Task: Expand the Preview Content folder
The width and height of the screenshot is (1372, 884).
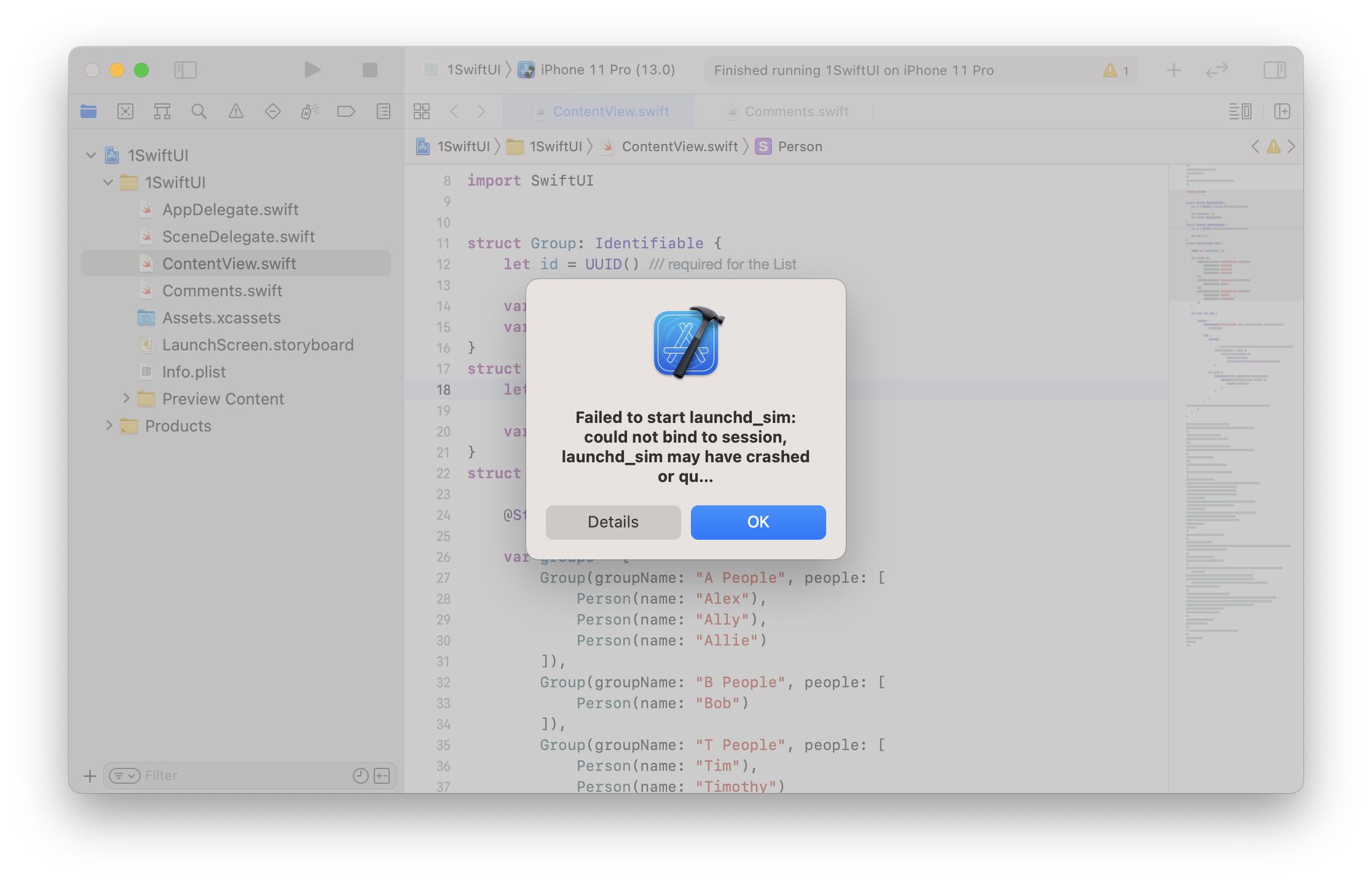Action: [126, 398]
